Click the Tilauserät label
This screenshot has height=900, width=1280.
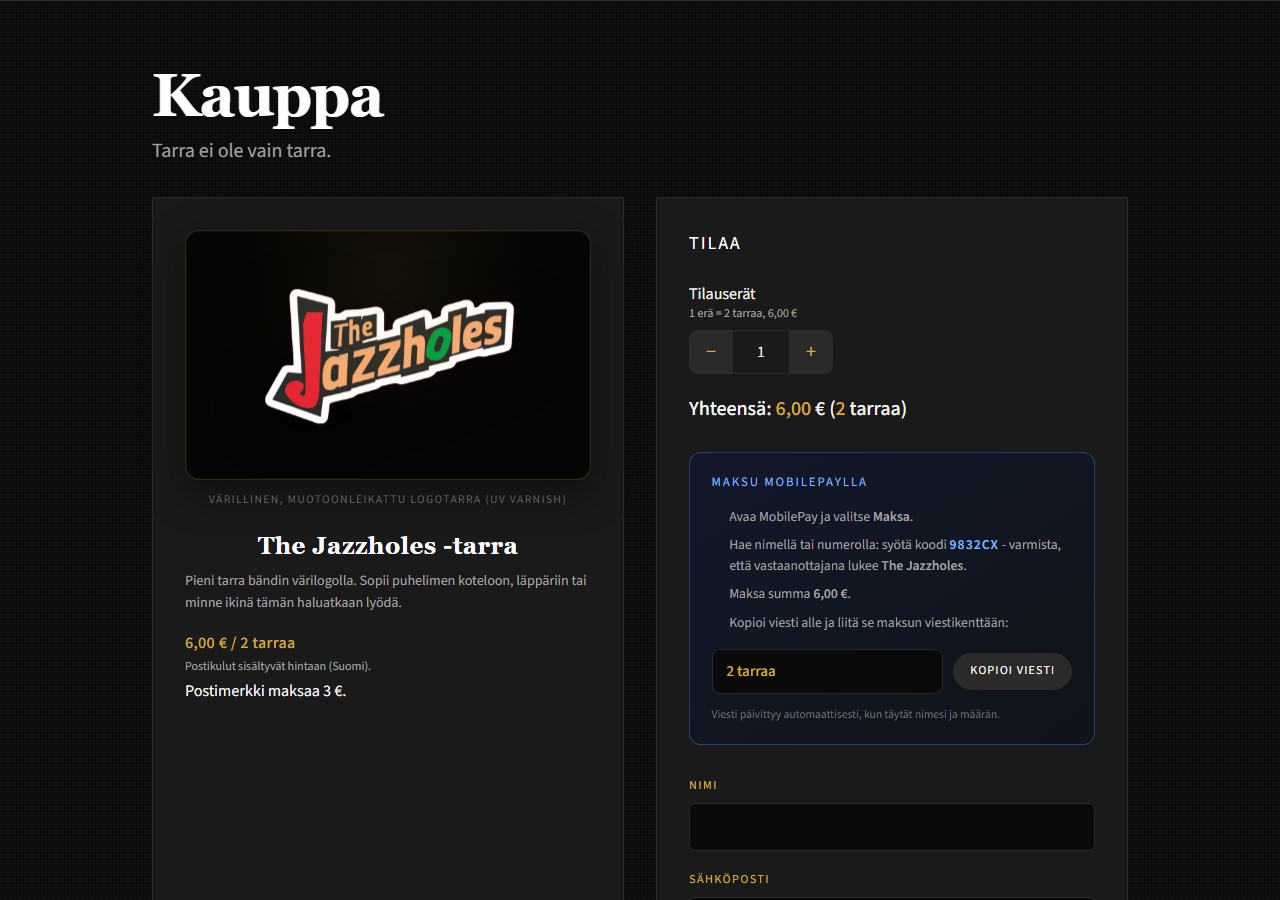click(x=722, y=294)
